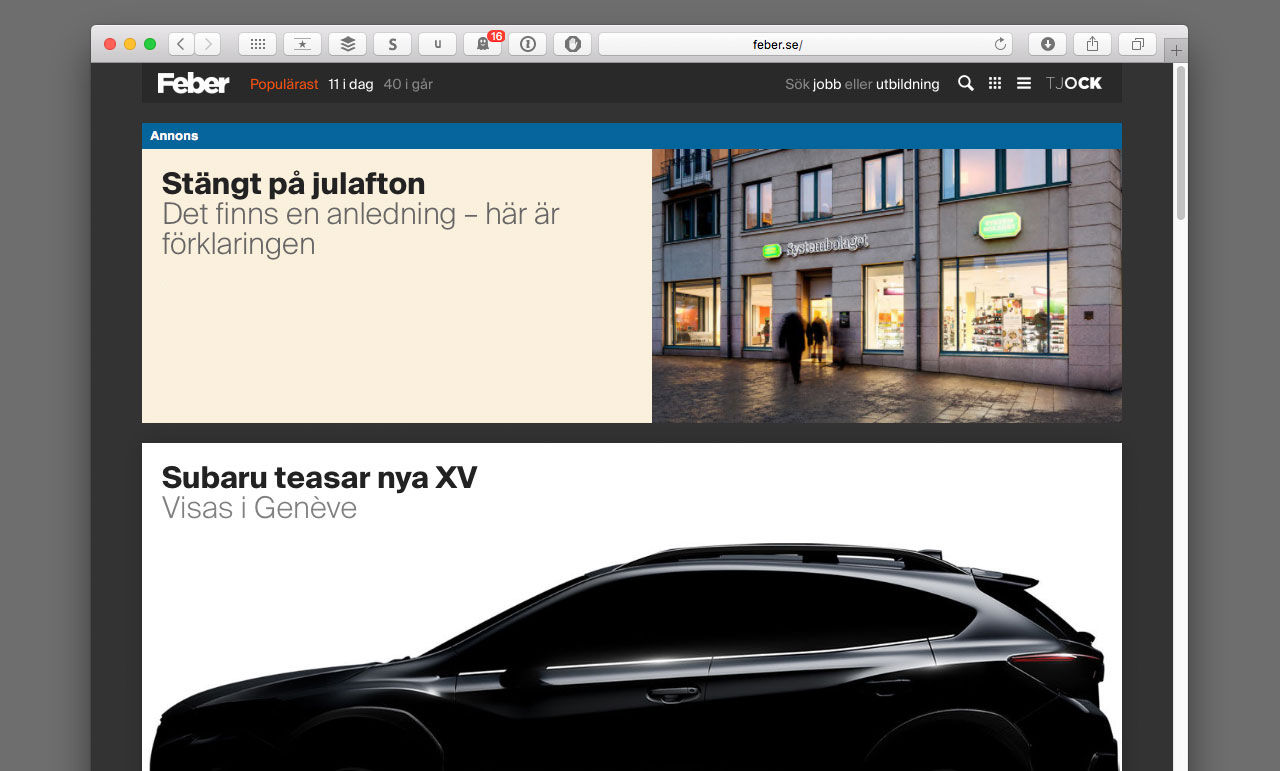This screenshot has width=1280, height=771.
Task: Click the shield-shaped blocker extension icon
Action: click(572, 44)
